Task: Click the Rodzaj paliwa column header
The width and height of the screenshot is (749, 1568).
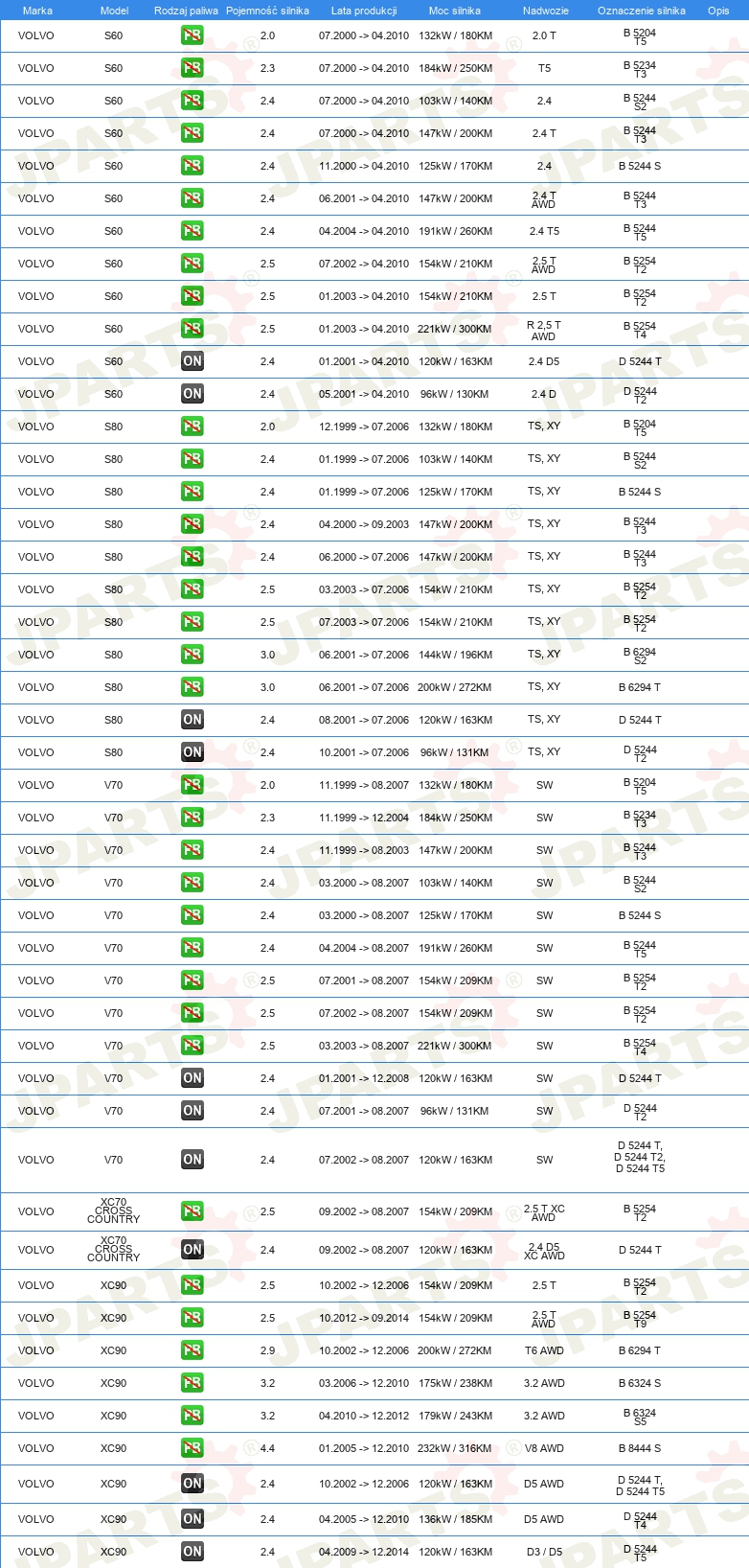Action: pyautogui.click(x=186, y=11)
